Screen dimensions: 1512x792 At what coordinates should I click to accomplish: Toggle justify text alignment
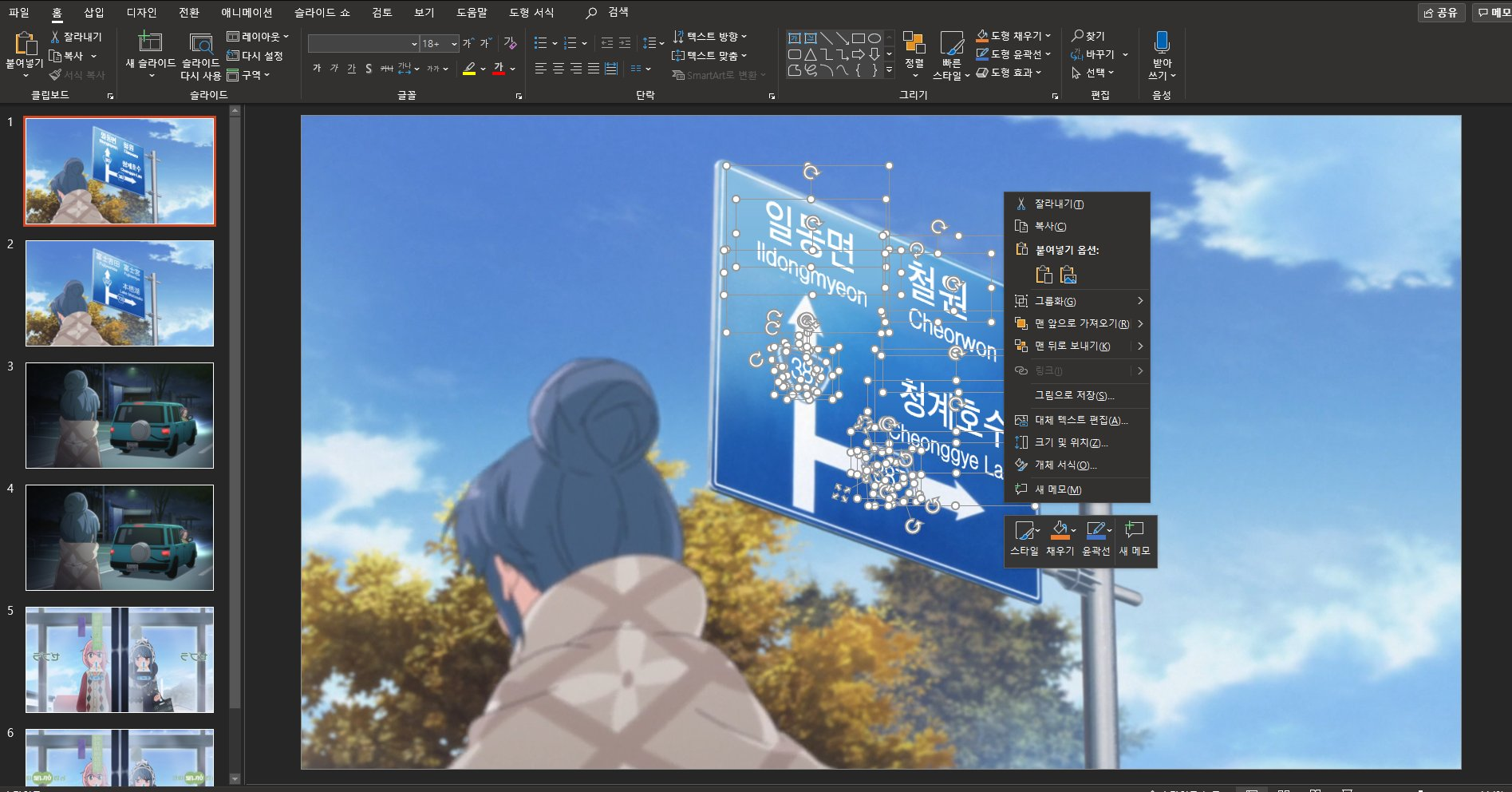click(x=594, y=69)
